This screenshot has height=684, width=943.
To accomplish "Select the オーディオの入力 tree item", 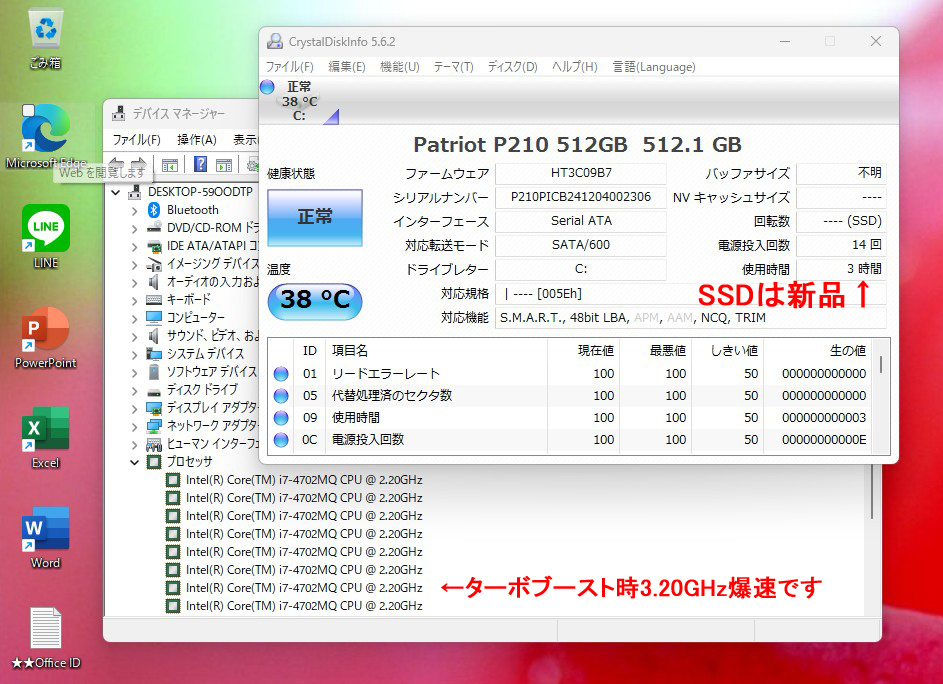I will click(213, 282).
